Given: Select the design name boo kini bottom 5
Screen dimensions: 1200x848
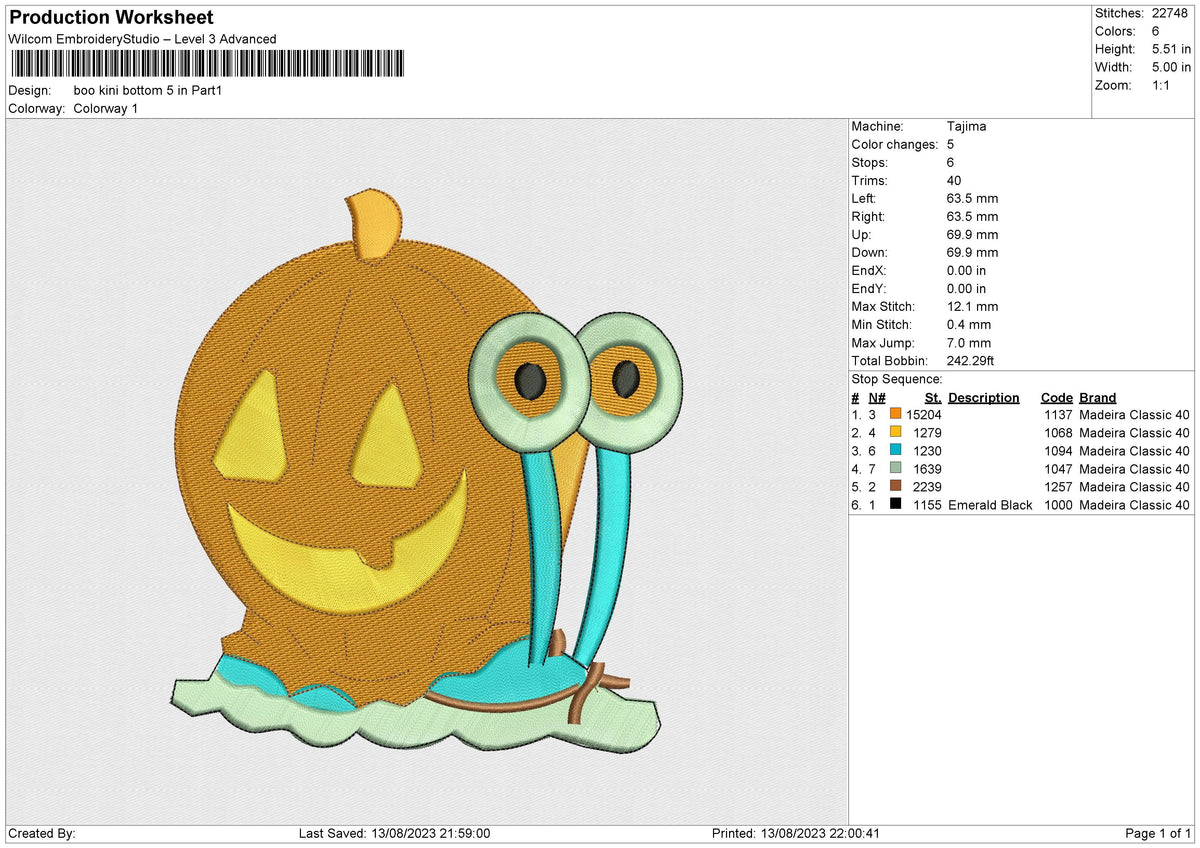Looking at the screenshot, I should pyautogui.click(x=147, y=90).
